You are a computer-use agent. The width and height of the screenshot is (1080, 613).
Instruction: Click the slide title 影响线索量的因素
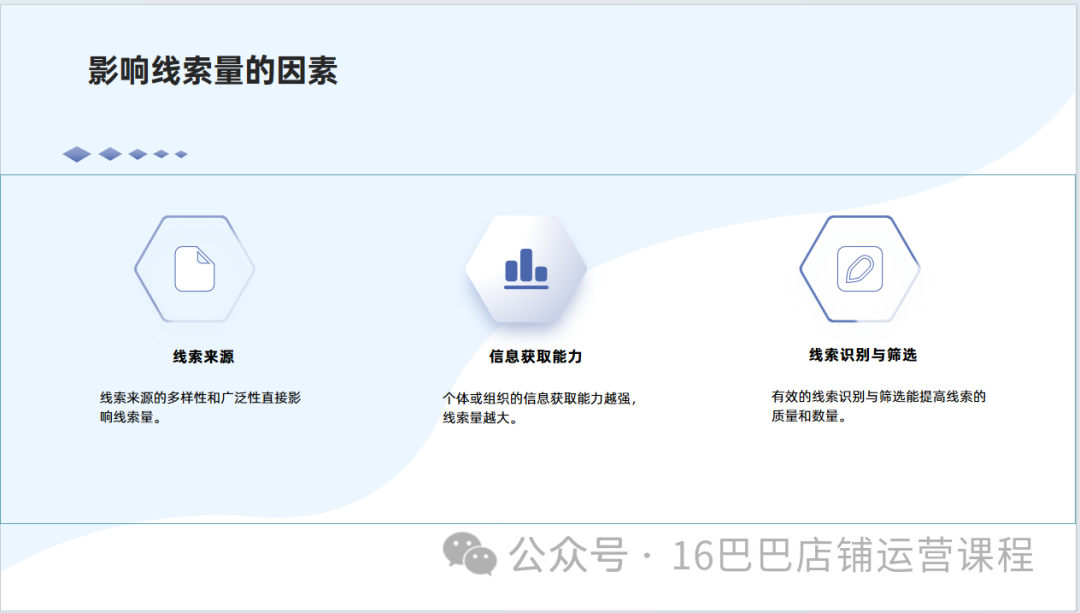click(x=213, y=71)
